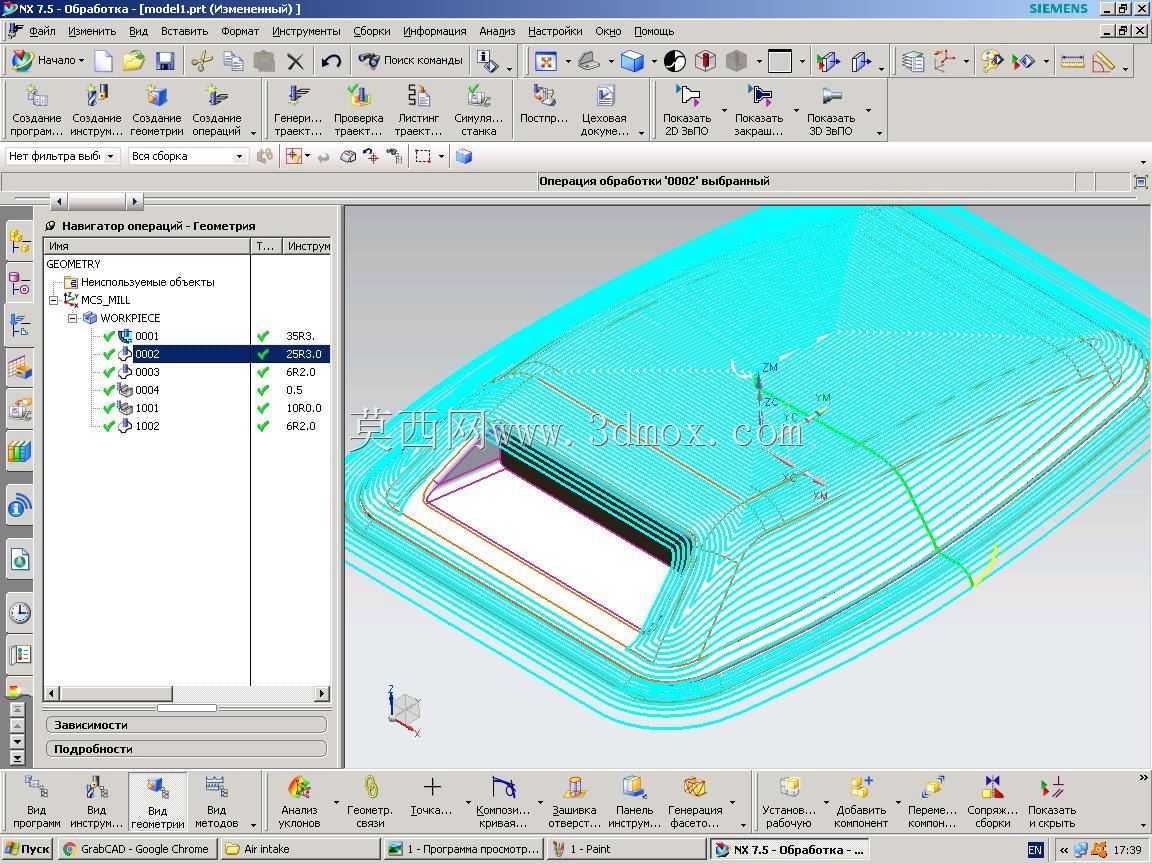Click the Undo arrow icon
This screenshot has width=1152, height=864.
(331, 61)
